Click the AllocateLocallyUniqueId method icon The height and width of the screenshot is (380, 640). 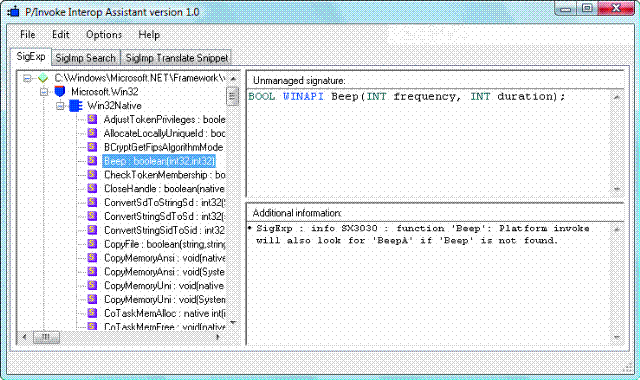[92, 133]
